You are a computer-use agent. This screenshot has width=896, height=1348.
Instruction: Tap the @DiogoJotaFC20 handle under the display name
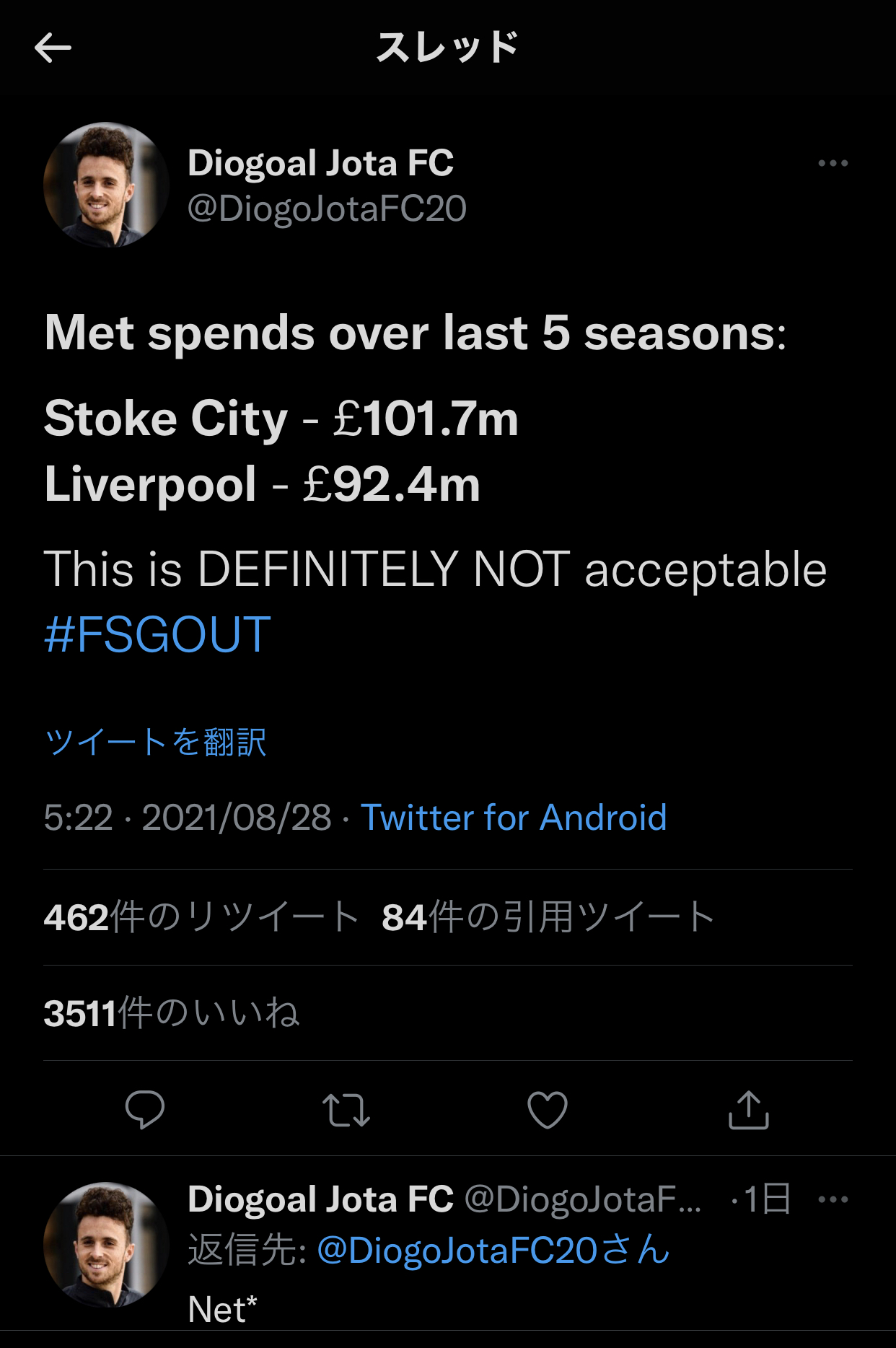tap(326, 209)
